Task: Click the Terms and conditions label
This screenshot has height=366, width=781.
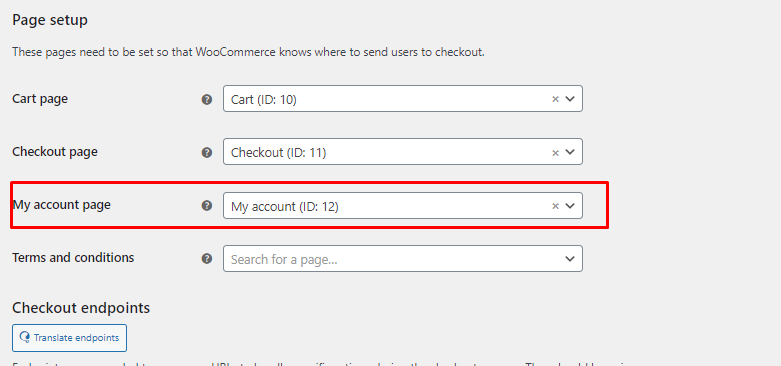Action: (73, 257)
